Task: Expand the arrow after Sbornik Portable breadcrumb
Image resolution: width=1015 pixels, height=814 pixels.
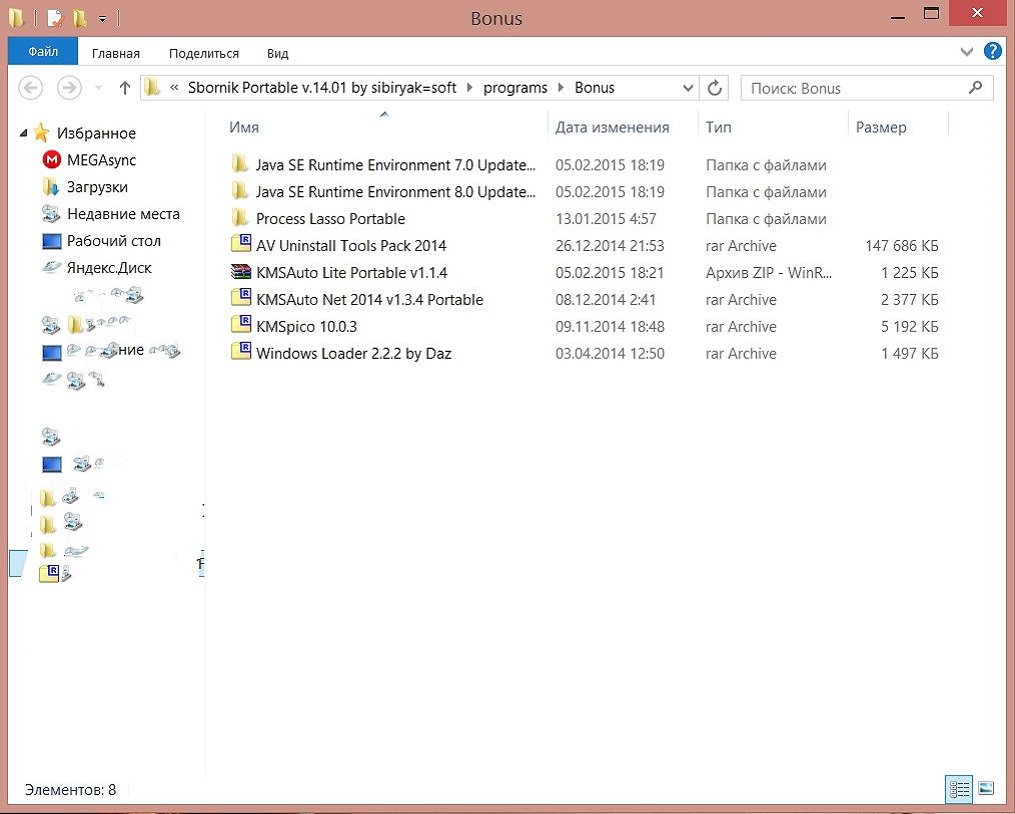Action: tap(470, 88)
